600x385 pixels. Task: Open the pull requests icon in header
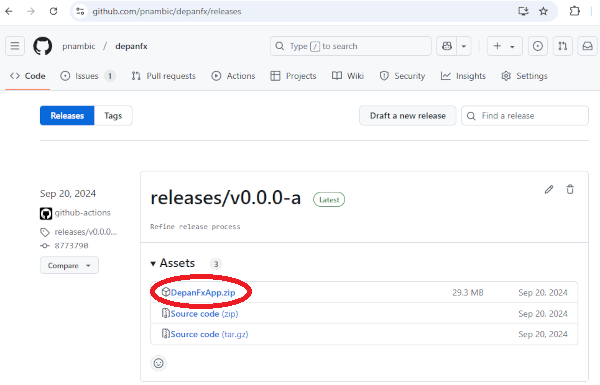coord(562,46)
